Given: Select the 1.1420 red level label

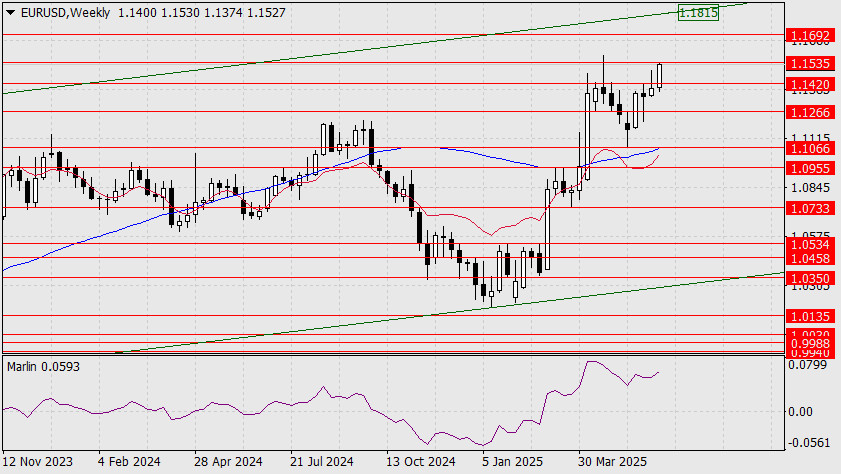Looking at the screenshot, I should (x=810, y=85).
